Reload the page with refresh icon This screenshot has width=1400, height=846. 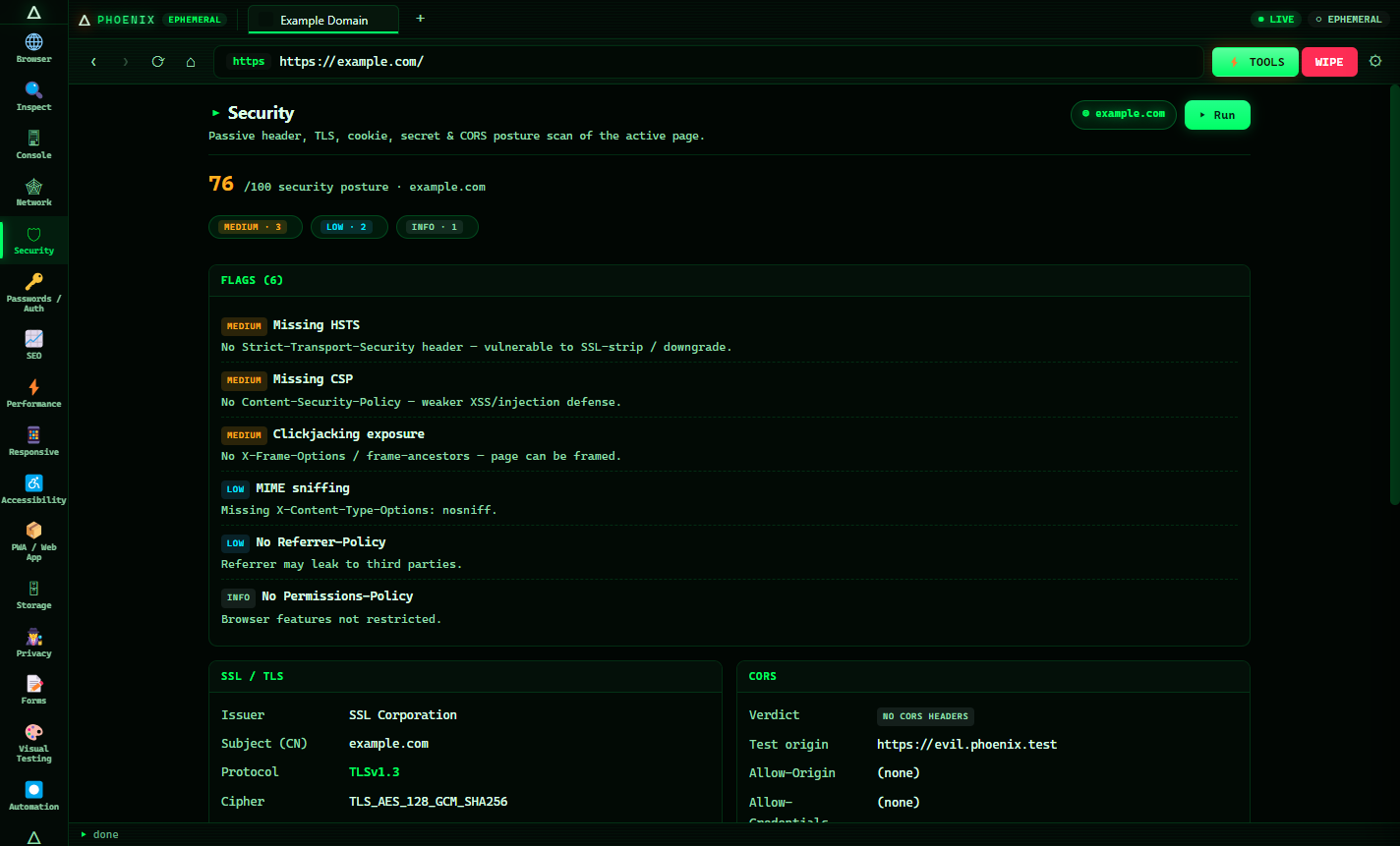tap(157, 61)
